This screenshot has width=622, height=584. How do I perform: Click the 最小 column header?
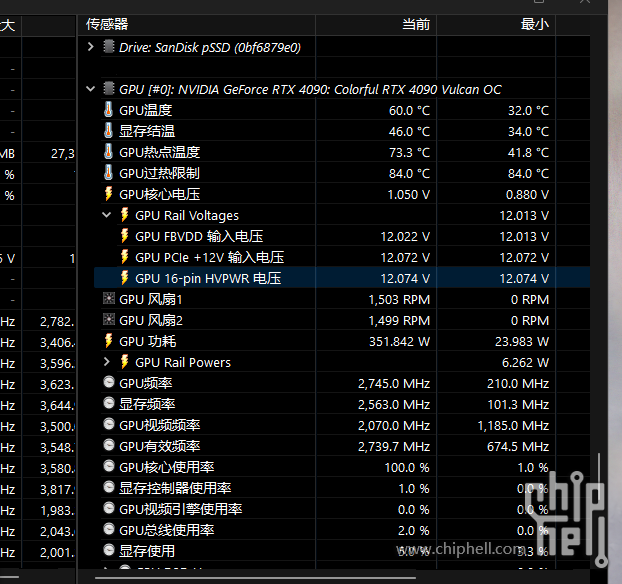click(496, 25)
